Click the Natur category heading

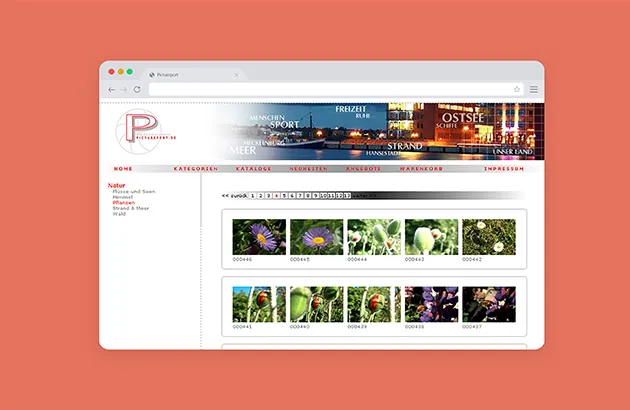coord(117,185)
